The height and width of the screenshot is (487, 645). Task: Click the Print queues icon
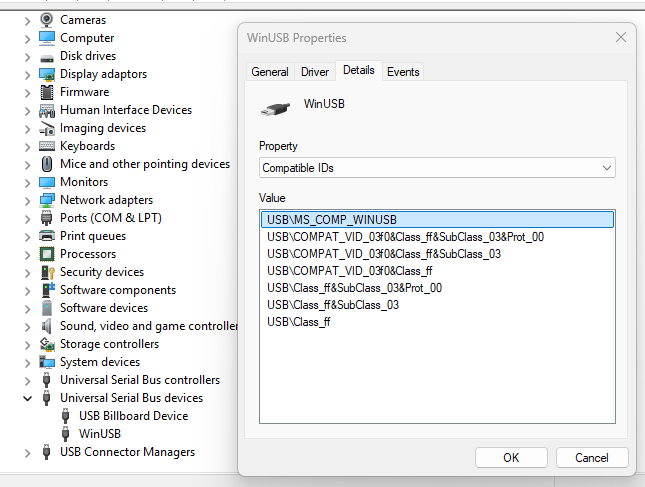coord(46,236)
